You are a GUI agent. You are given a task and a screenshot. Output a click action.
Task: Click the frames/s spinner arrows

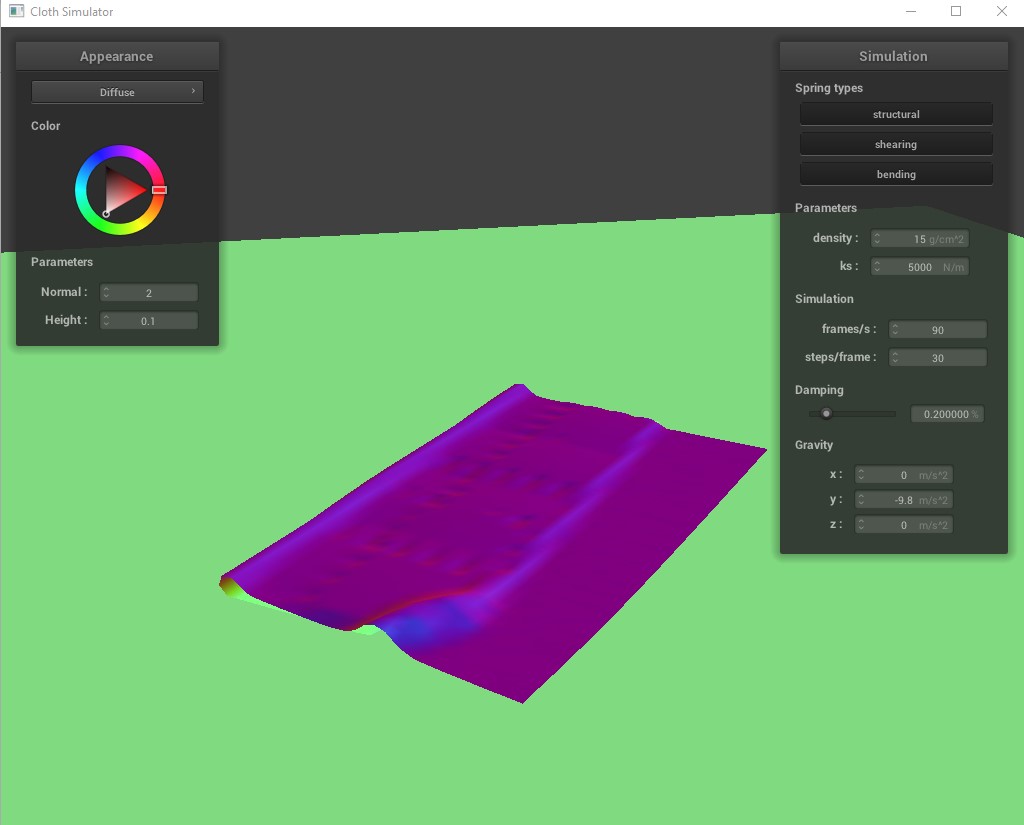[x=895, y=330]
